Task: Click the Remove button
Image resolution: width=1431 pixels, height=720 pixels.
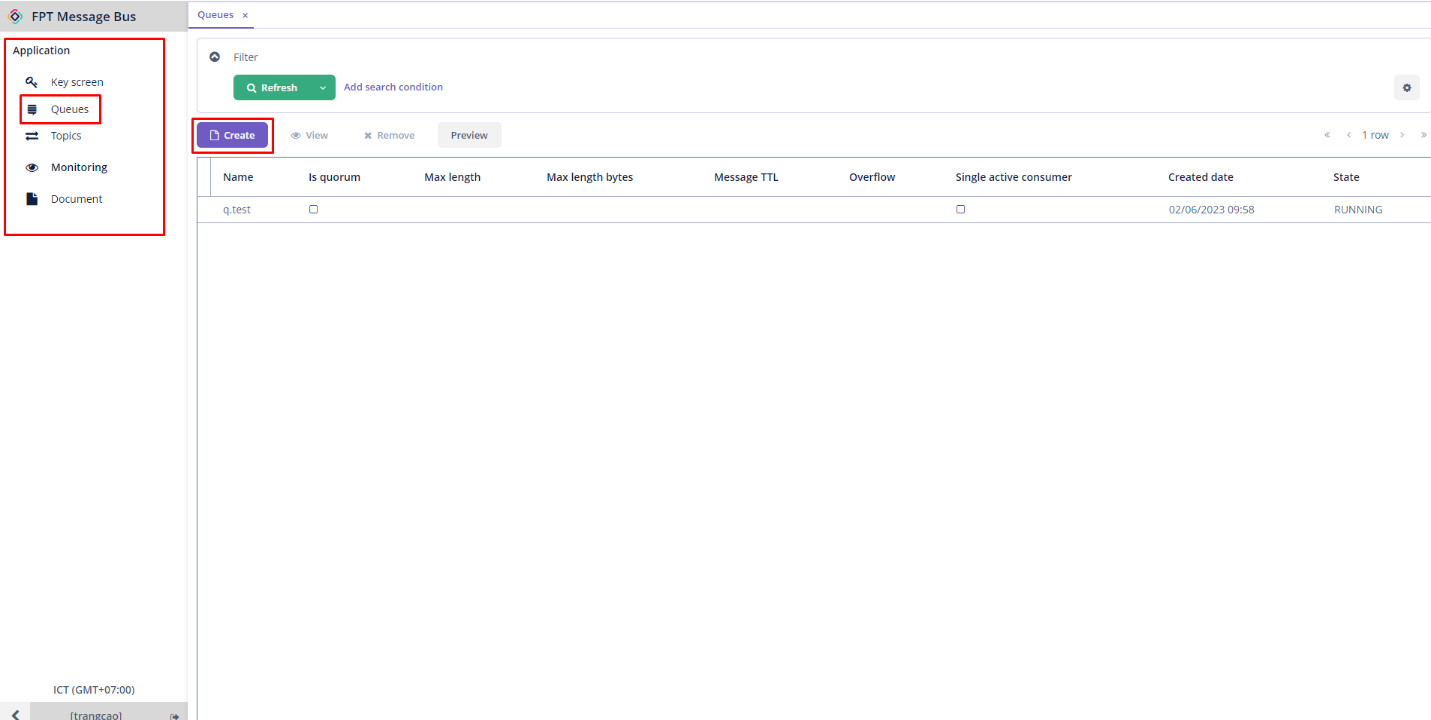Action: [x=389, y=135]
